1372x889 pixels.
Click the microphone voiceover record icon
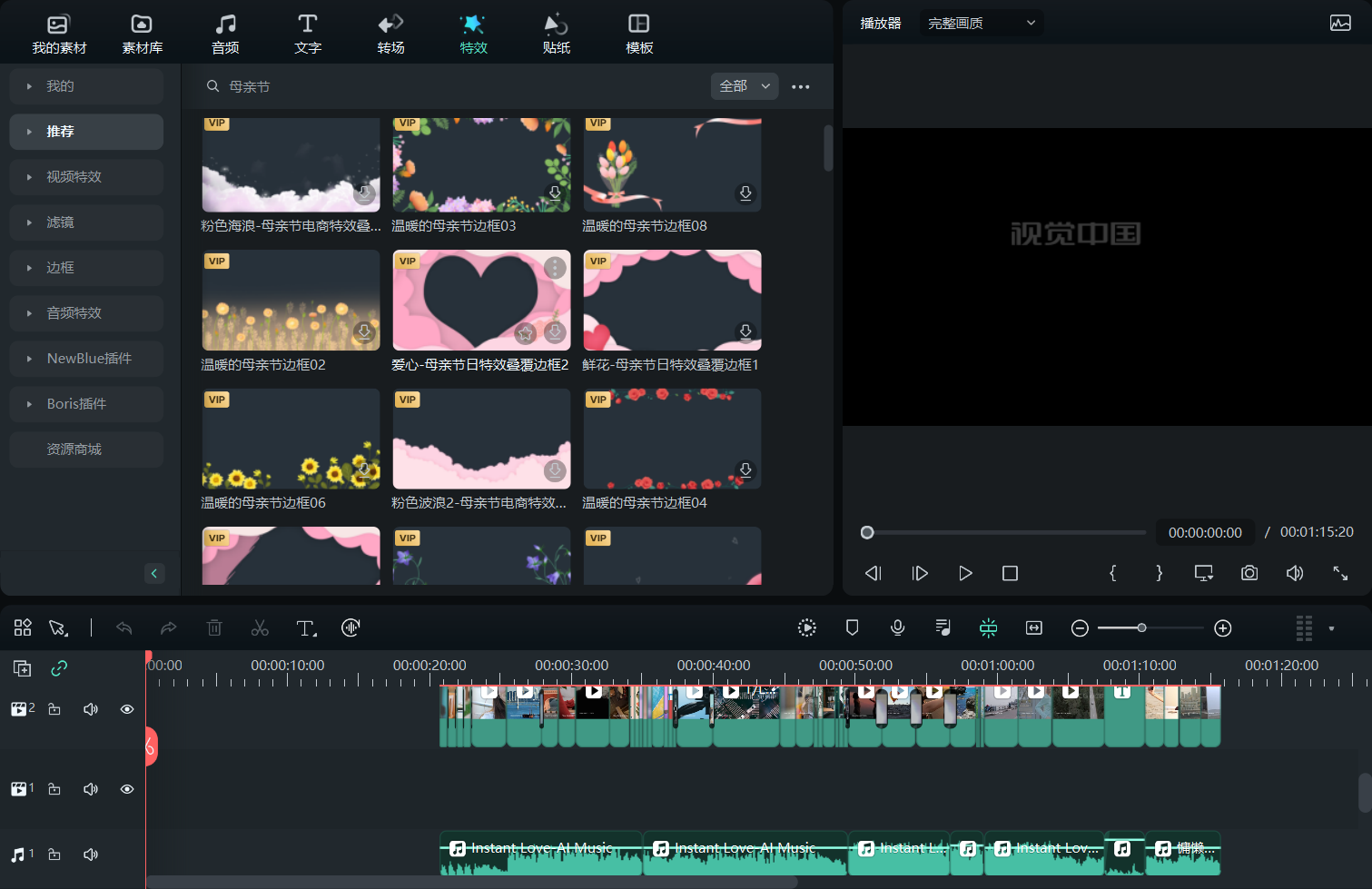click(897, 627)
